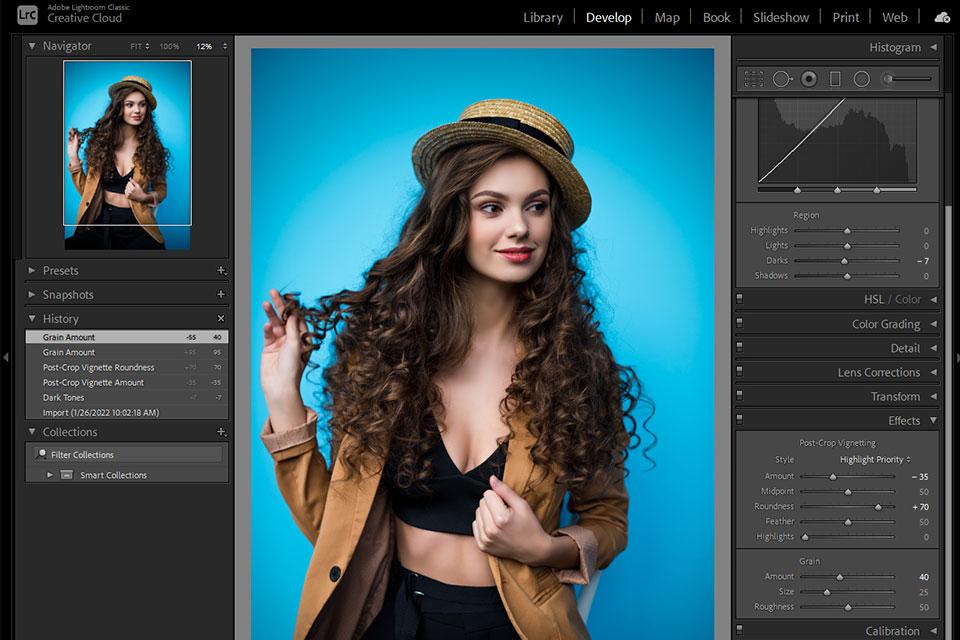Open the Slideshow module
The image size is (960, 640).
pyautogui.click(x=783, y=17)
